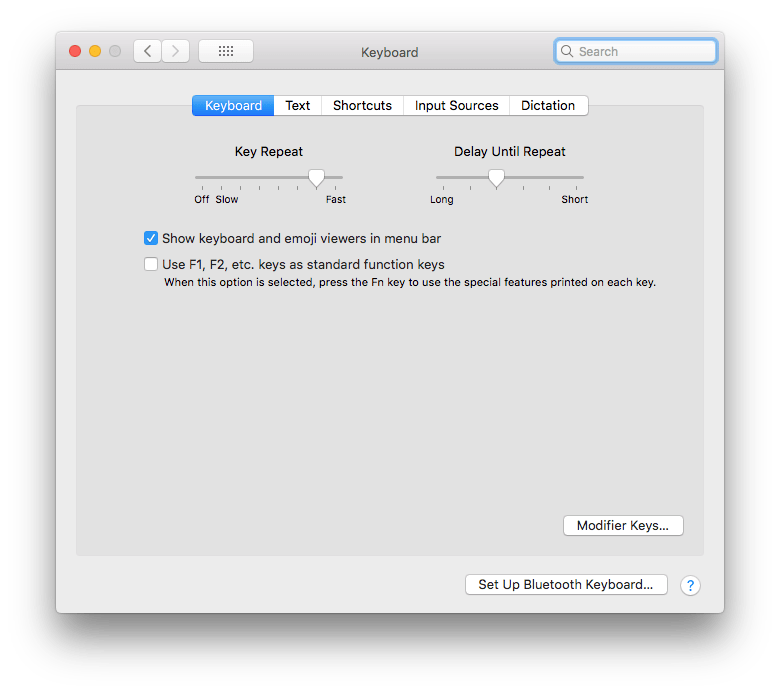Image resolution: width=780 pixels, height=693 pixels.
Task: Enable F1, F2 as standard function keys
Action: tap(151, 265)
